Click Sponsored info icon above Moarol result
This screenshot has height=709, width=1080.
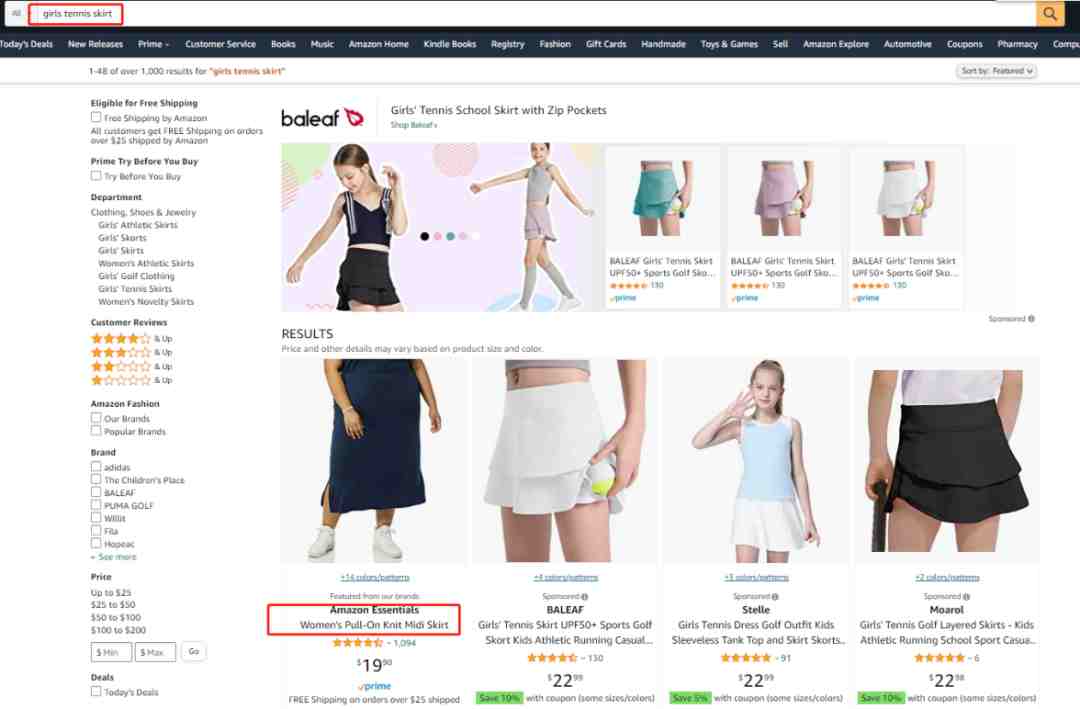[966, 597]
